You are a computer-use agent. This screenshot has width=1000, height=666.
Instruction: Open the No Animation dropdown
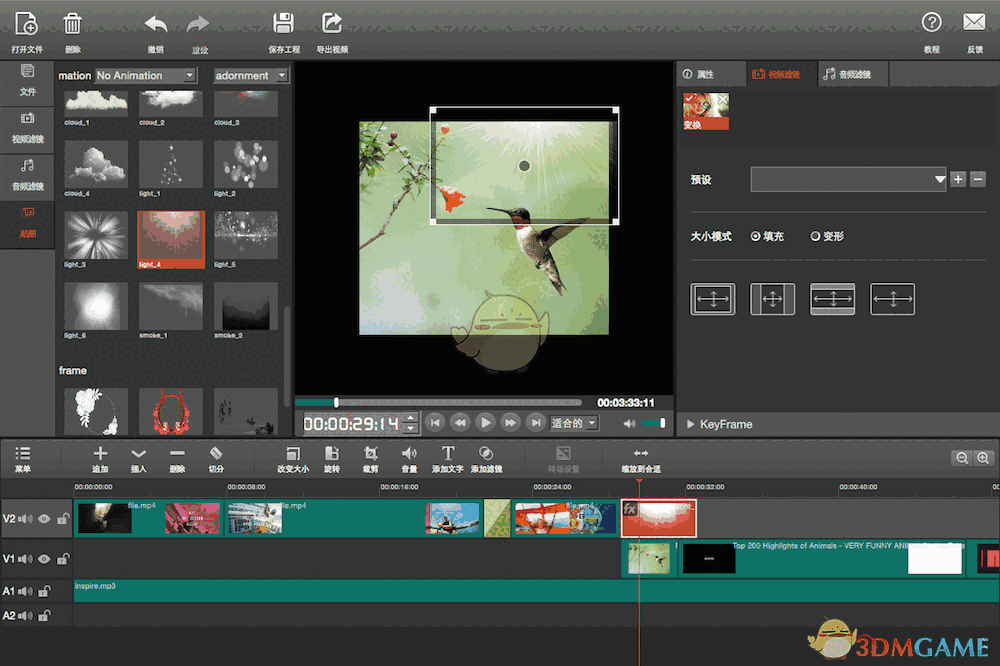click(x=146, y=76)
